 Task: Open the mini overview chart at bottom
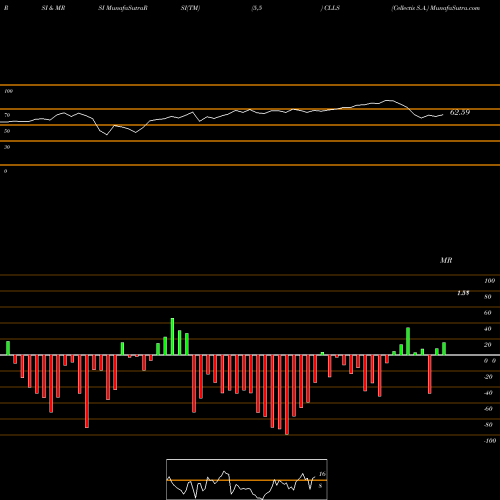pyautogui.click(x=247, y=479)
